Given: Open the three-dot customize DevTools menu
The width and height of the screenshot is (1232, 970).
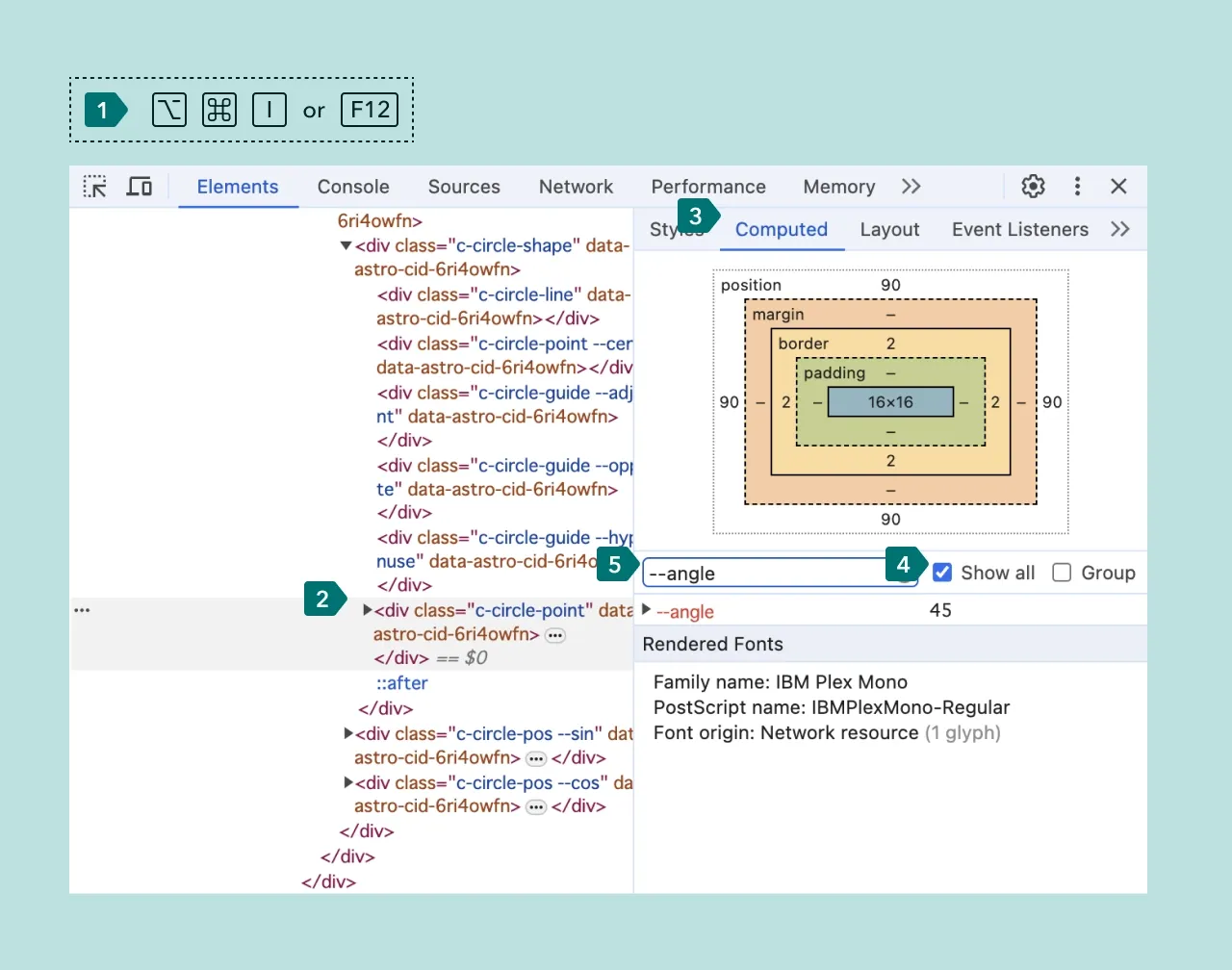Looking at the screenshot, I should 1077,187.
